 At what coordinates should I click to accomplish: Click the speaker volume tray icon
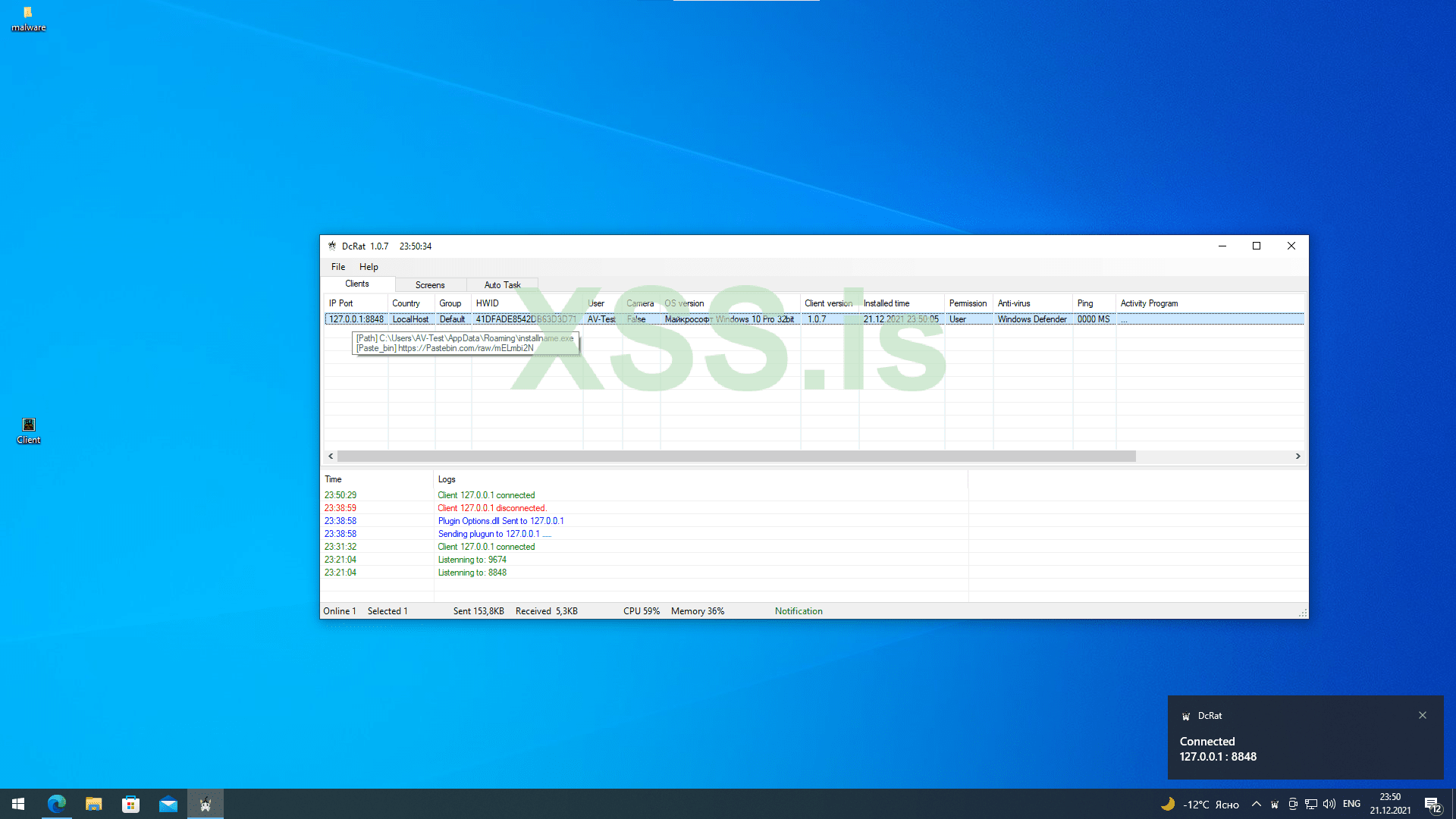click(x=1329, y=804)
